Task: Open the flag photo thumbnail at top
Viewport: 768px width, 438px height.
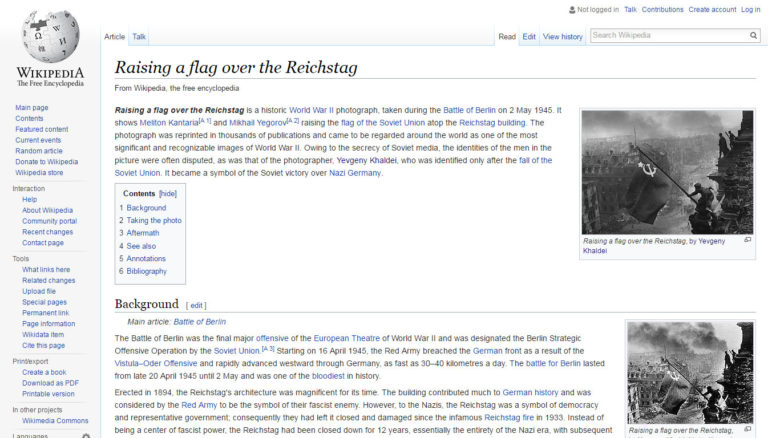Action: coord(667,171)
